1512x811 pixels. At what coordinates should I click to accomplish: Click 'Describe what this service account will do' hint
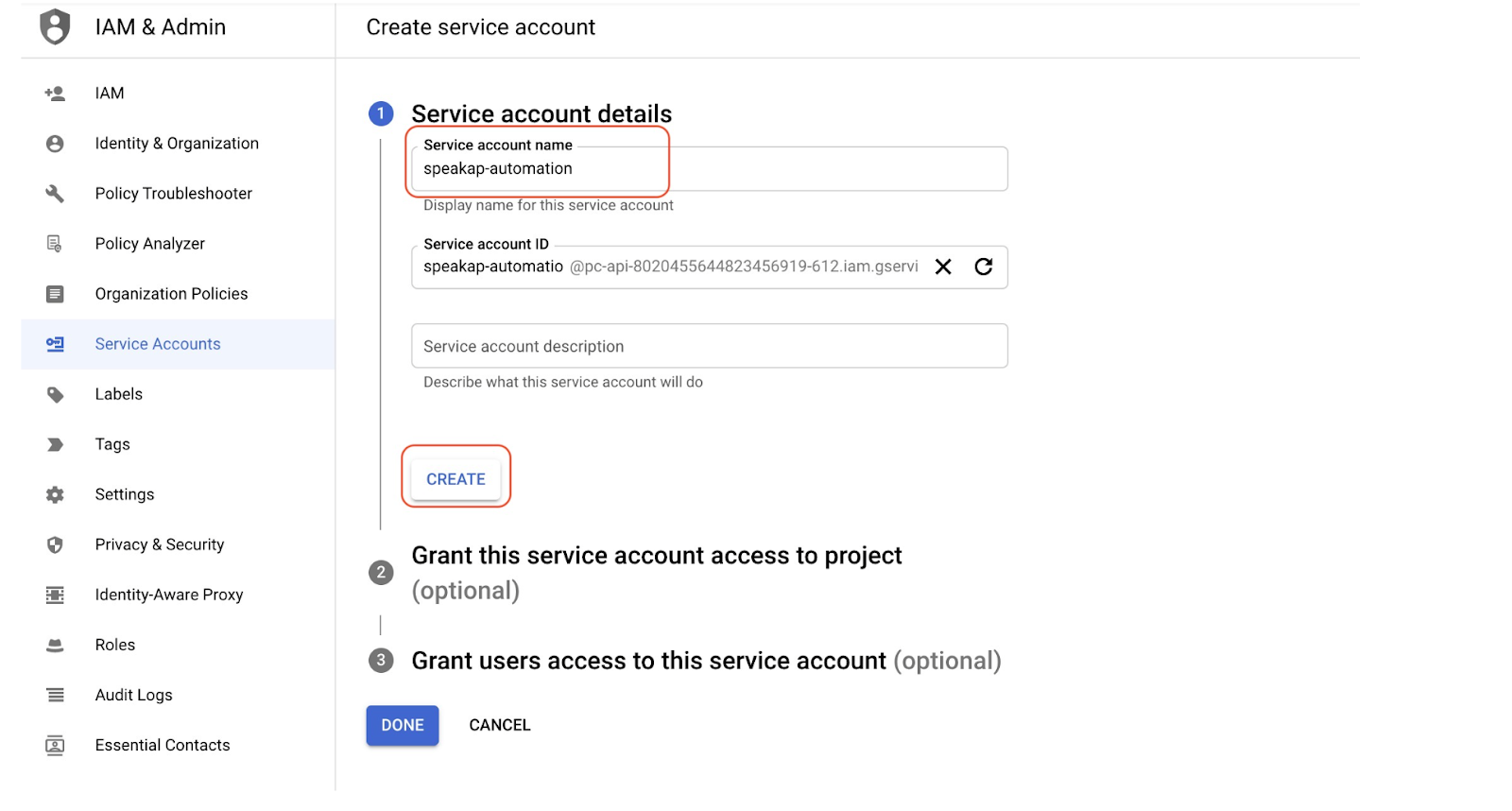pyautogui.click(x=563, y=382)
